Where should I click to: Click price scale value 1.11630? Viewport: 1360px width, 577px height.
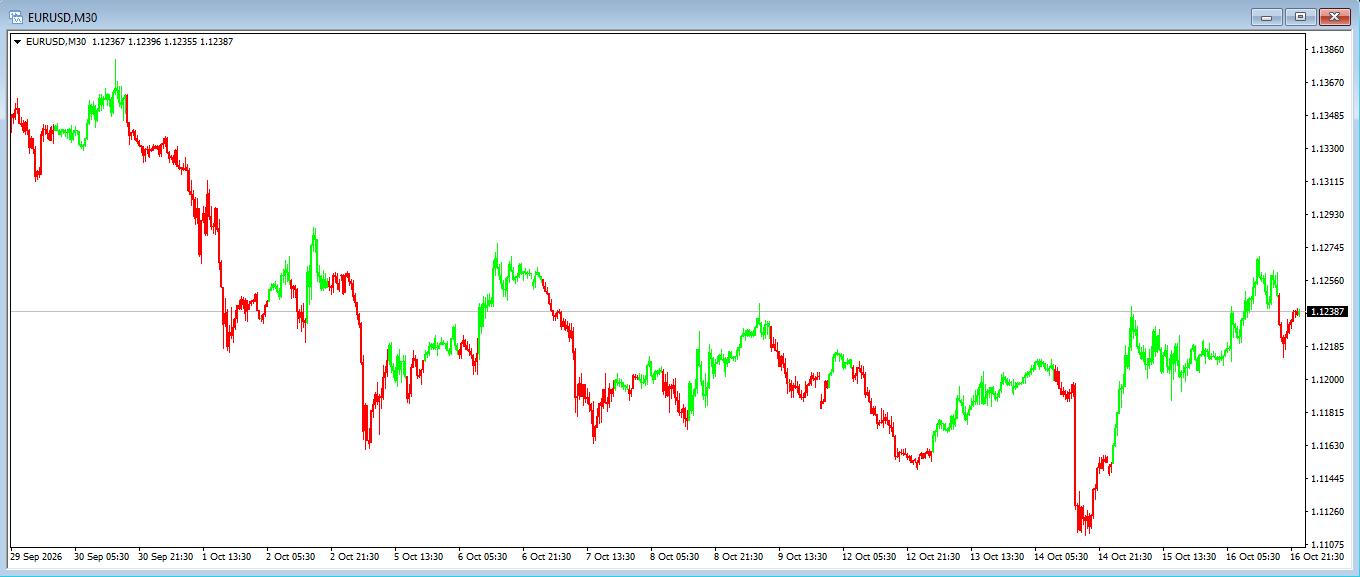(x=1326, y=445)
